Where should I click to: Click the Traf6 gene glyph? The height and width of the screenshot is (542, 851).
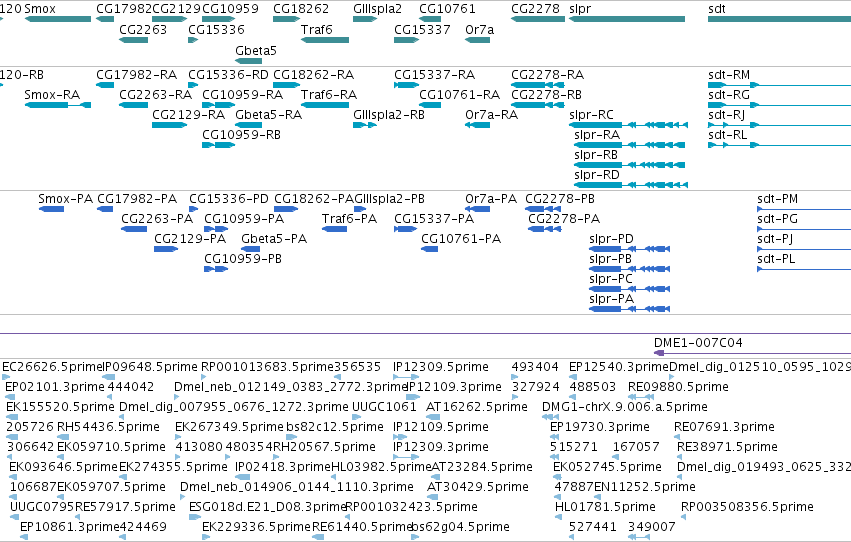[325, 40]
